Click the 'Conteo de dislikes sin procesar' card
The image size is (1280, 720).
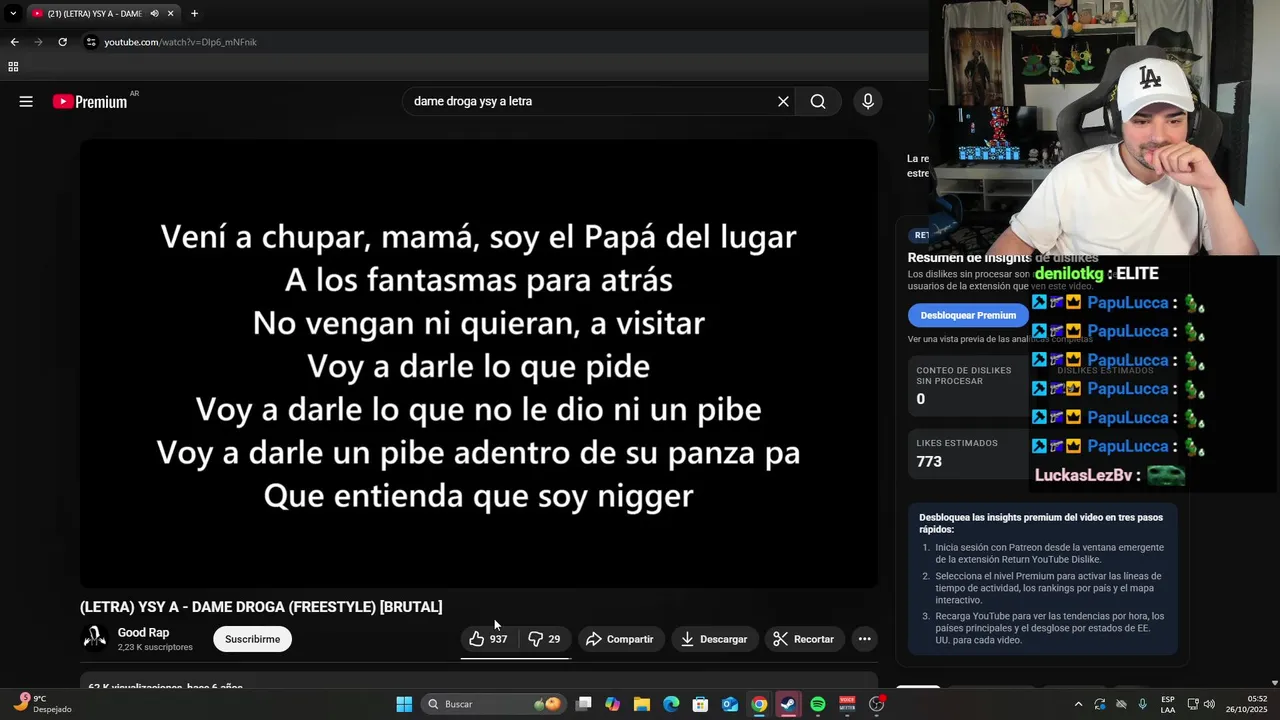click(x=968, y=385)
